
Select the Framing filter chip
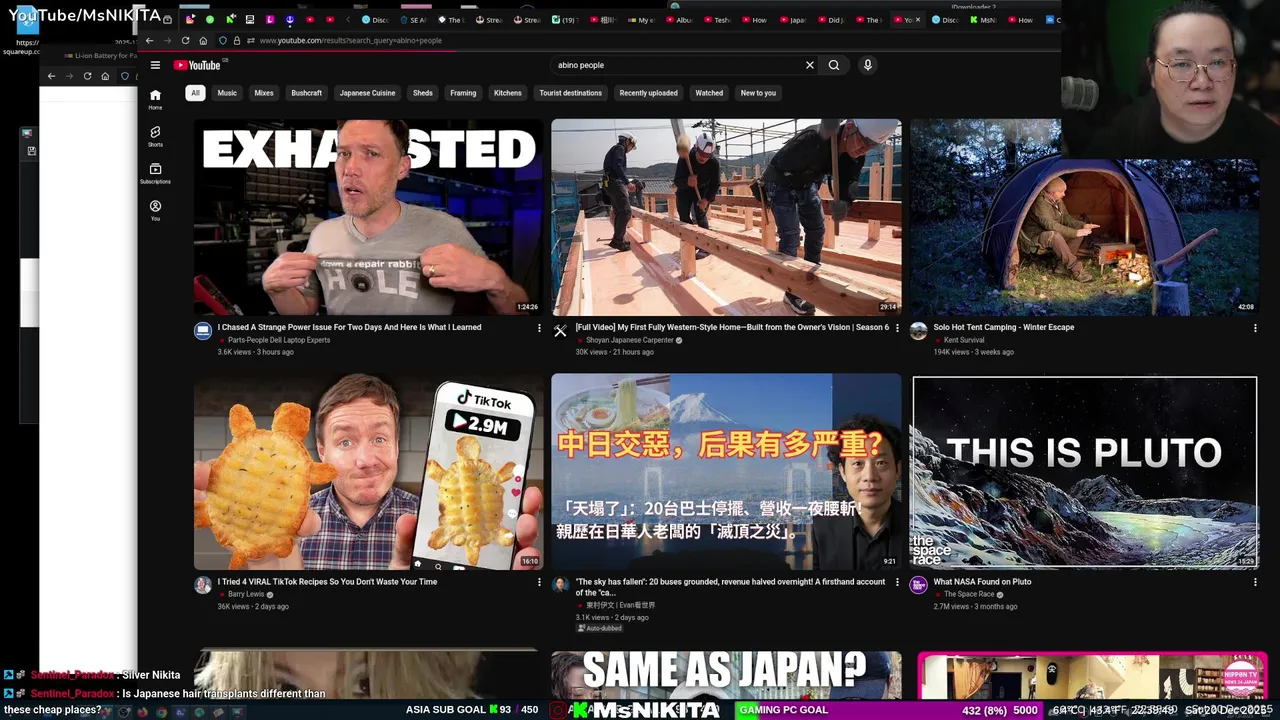coord(463,93)
